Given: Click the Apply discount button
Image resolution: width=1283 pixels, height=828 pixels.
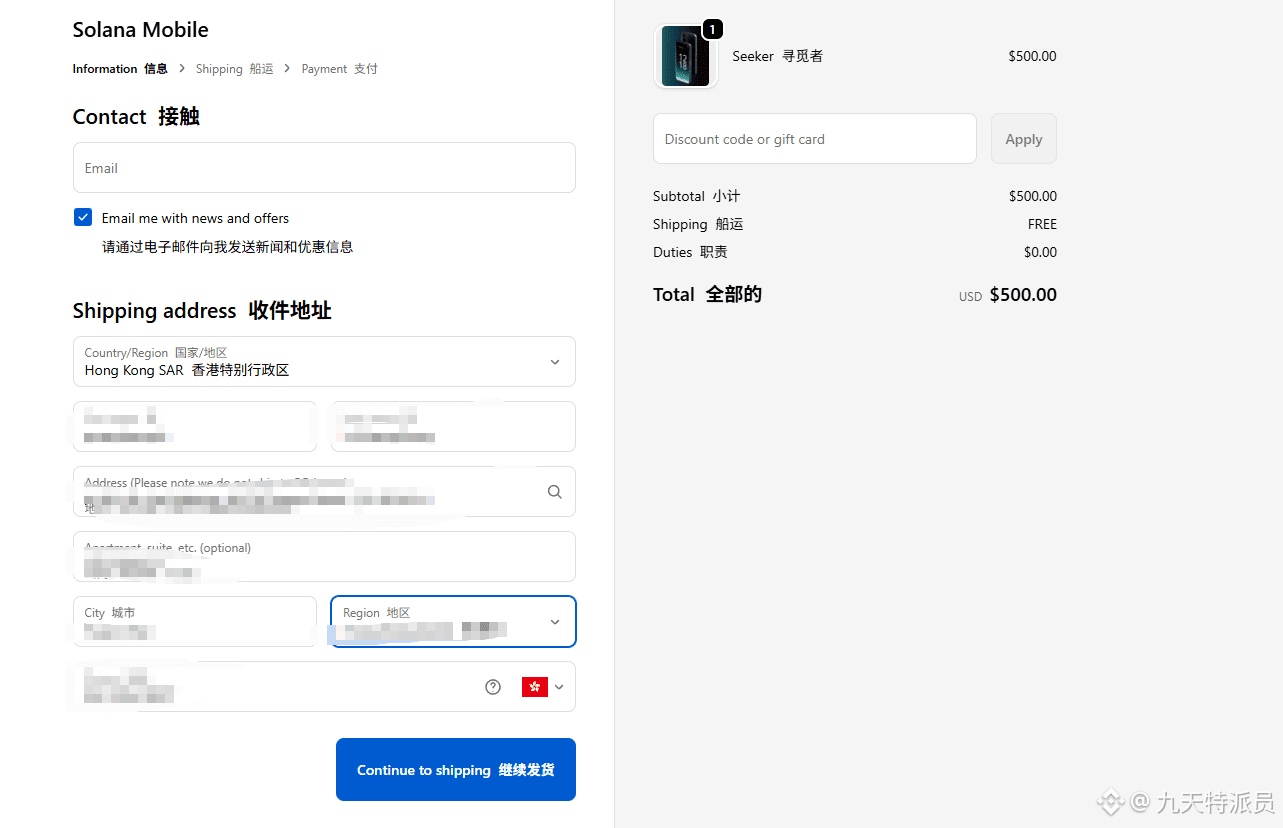Looking at the screenshot, I should 1023,139.
